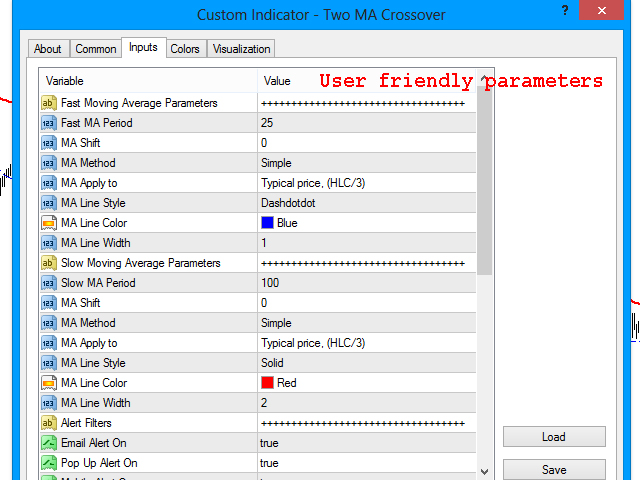Click the 123 icon of MA Apply to in Slow MA section
This screenshot has width=640, height=480.
pos(49,343)
